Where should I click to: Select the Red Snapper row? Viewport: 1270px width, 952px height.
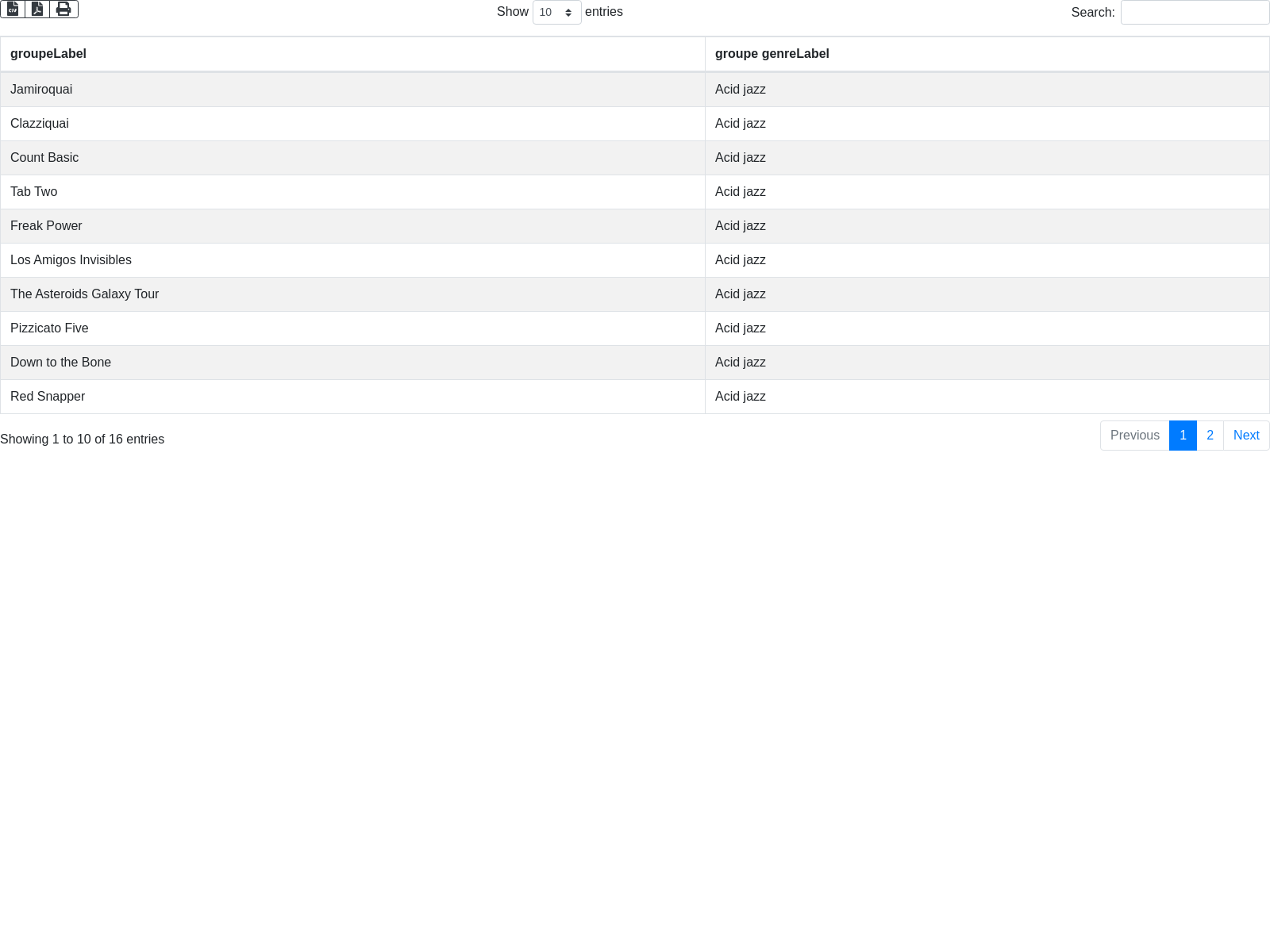point(48,397)
